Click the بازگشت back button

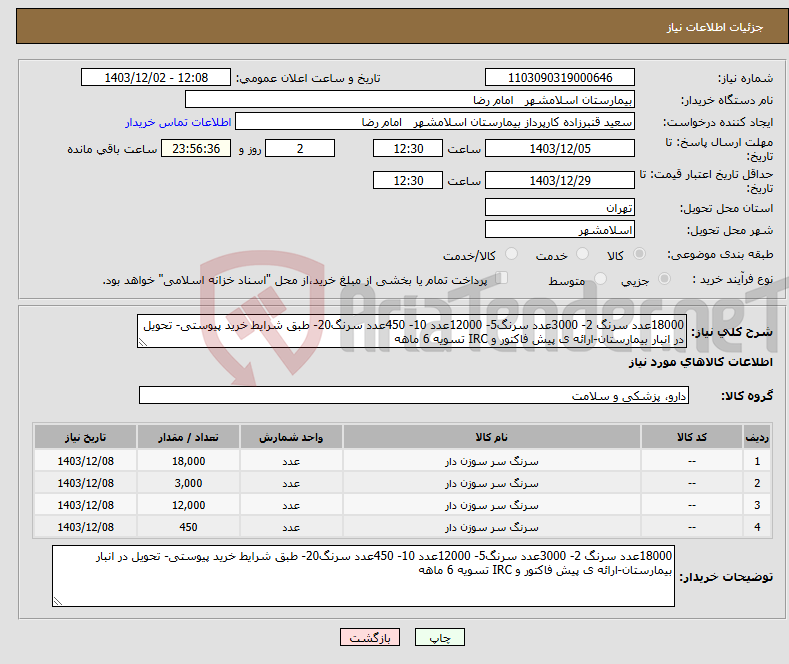tap(370, 637)
